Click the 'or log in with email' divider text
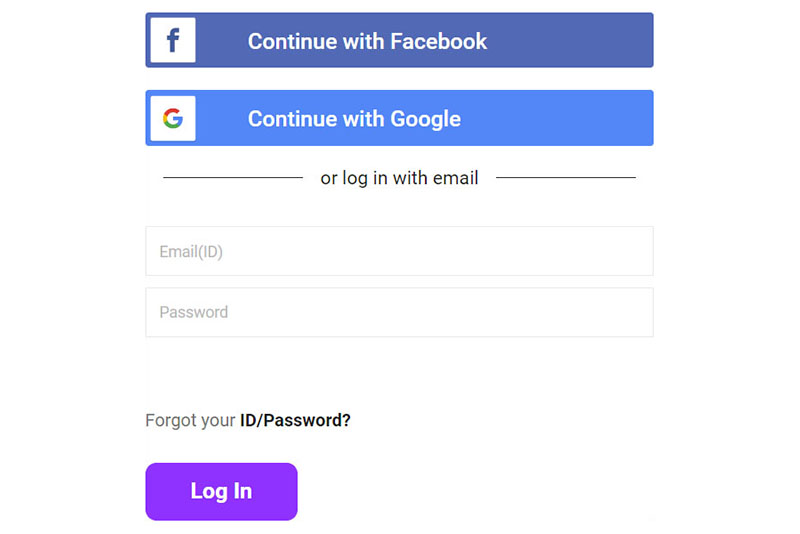Viewport: 800px width, 534px height. [399, 178]
